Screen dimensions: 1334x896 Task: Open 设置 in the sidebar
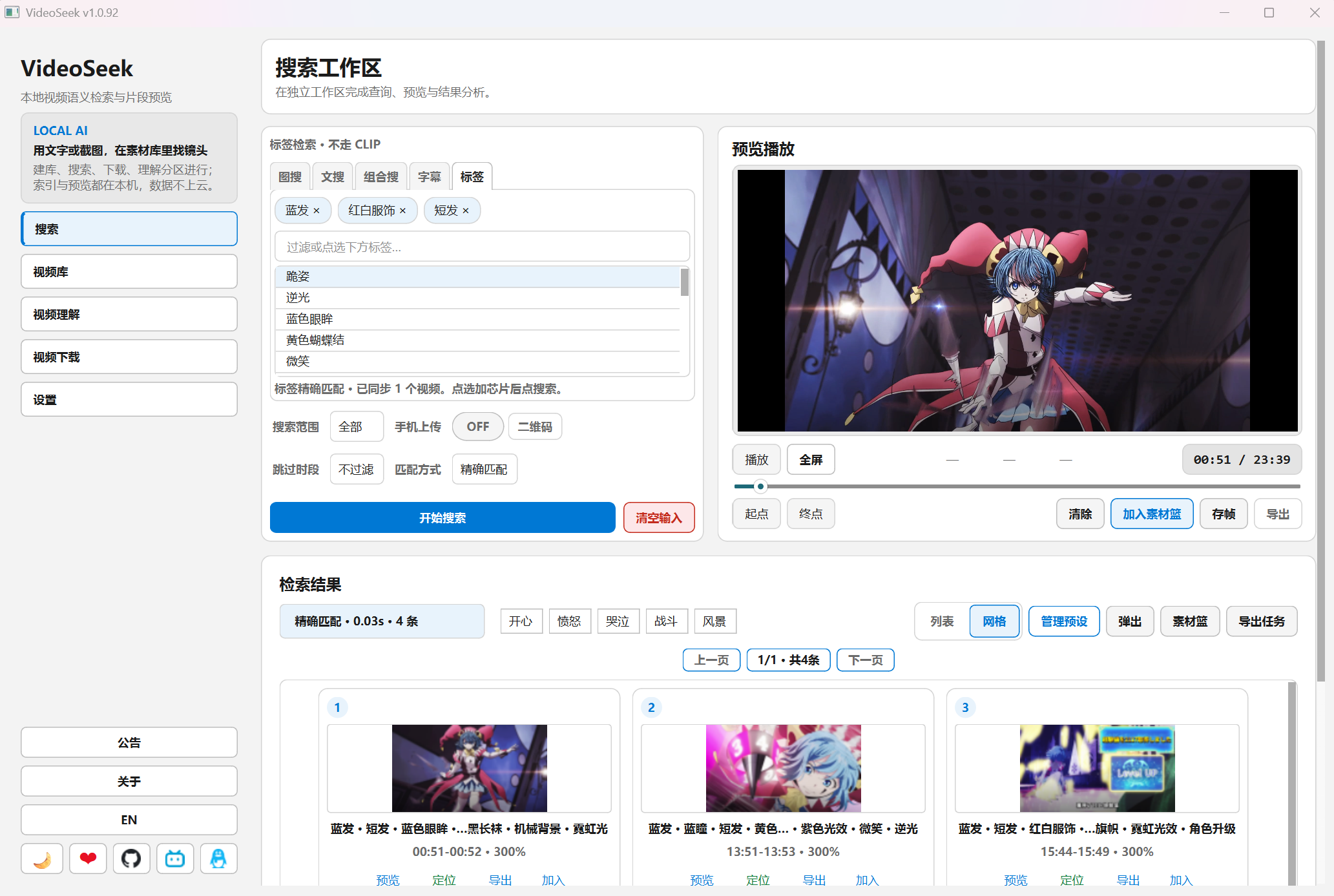tap(129, 399)
